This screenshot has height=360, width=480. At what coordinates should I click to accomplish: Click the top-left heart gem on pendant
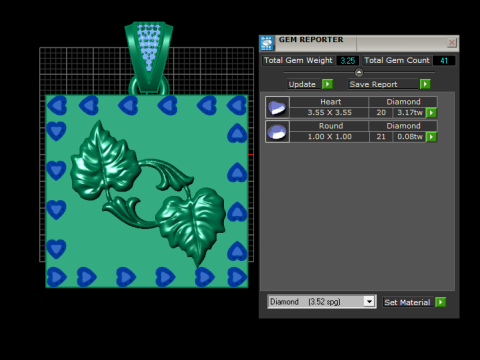(57, 105)
